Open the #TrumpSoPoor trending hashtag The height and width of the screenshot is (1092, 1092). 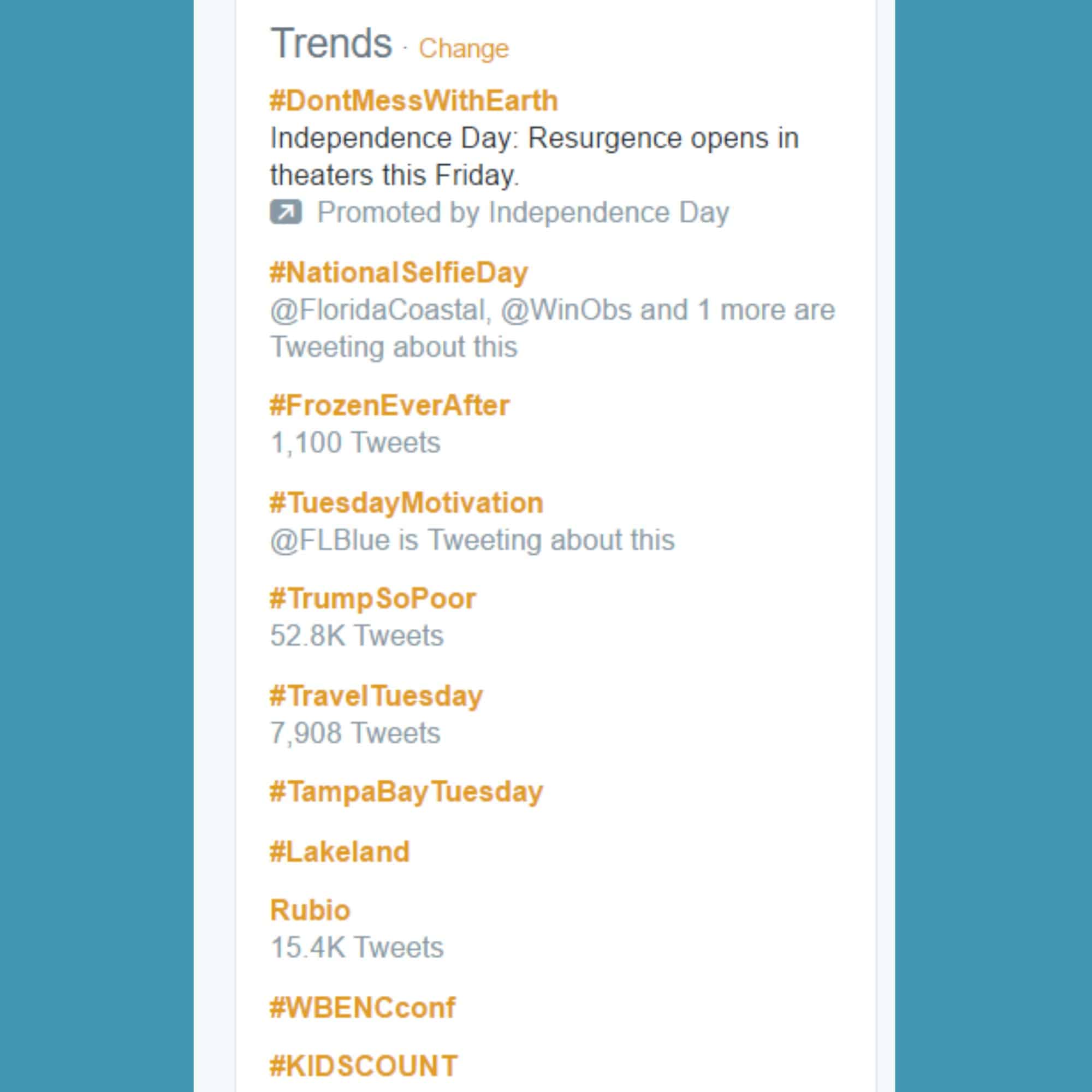click(x=373, y=598)
